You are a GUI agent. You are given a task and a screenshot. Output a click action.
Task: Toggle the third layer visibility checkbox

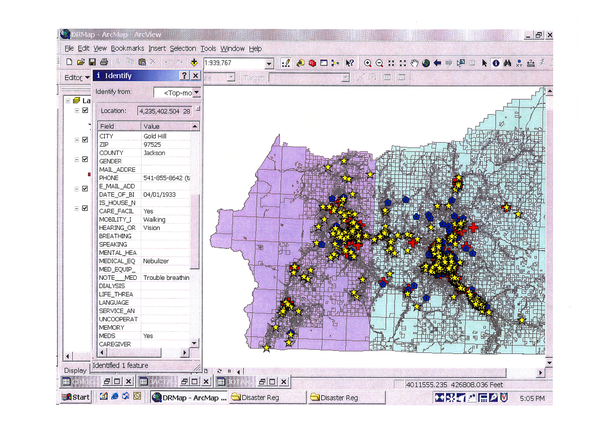(85, 159)
